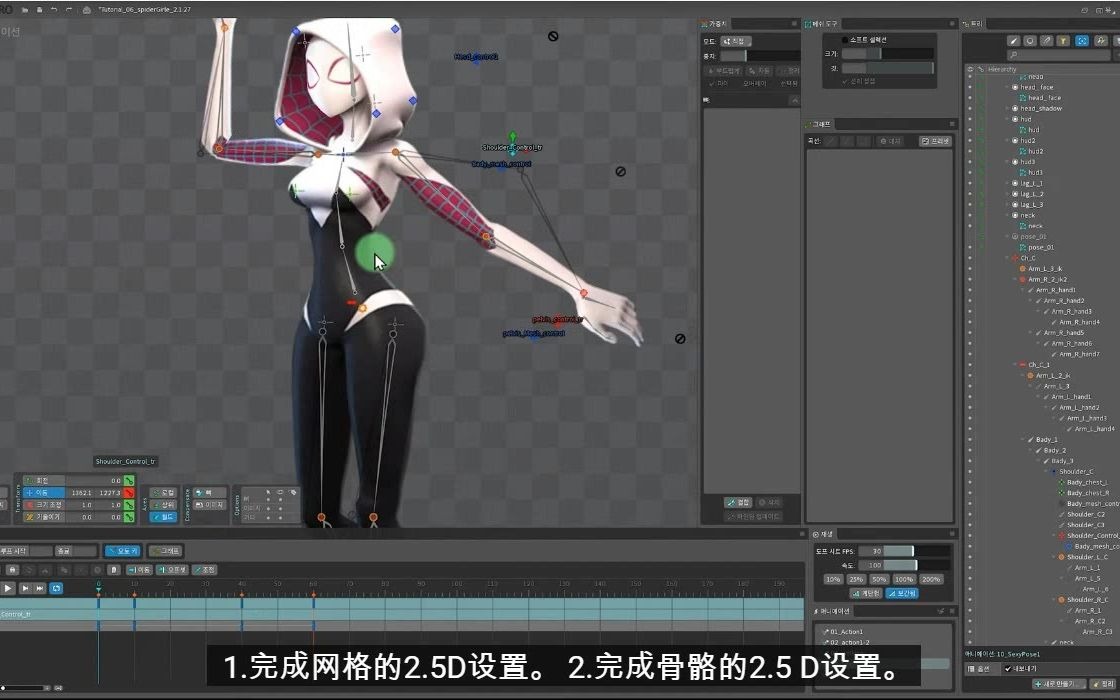The height and width of the screenshot is (700, 1120).
Task: Toggle the key button for scale value
Action: [129, 504]
